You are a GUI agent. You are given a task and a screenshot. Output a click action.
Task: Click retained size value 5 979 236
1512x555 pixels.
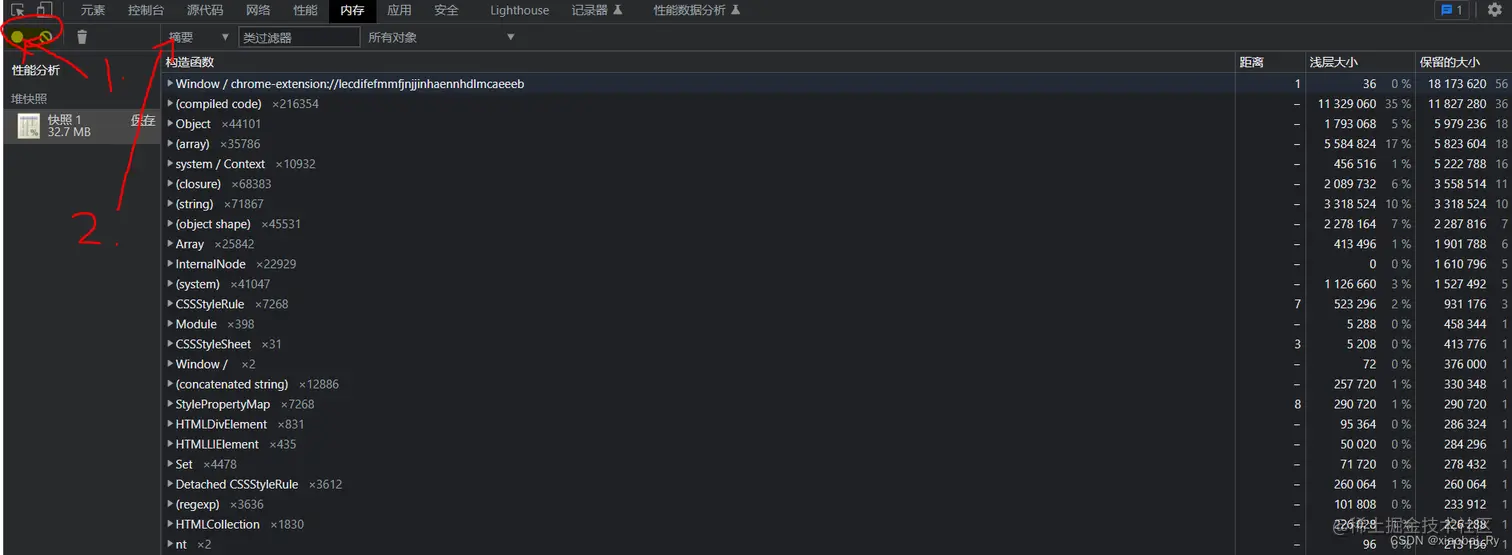tap(1462, 124)
